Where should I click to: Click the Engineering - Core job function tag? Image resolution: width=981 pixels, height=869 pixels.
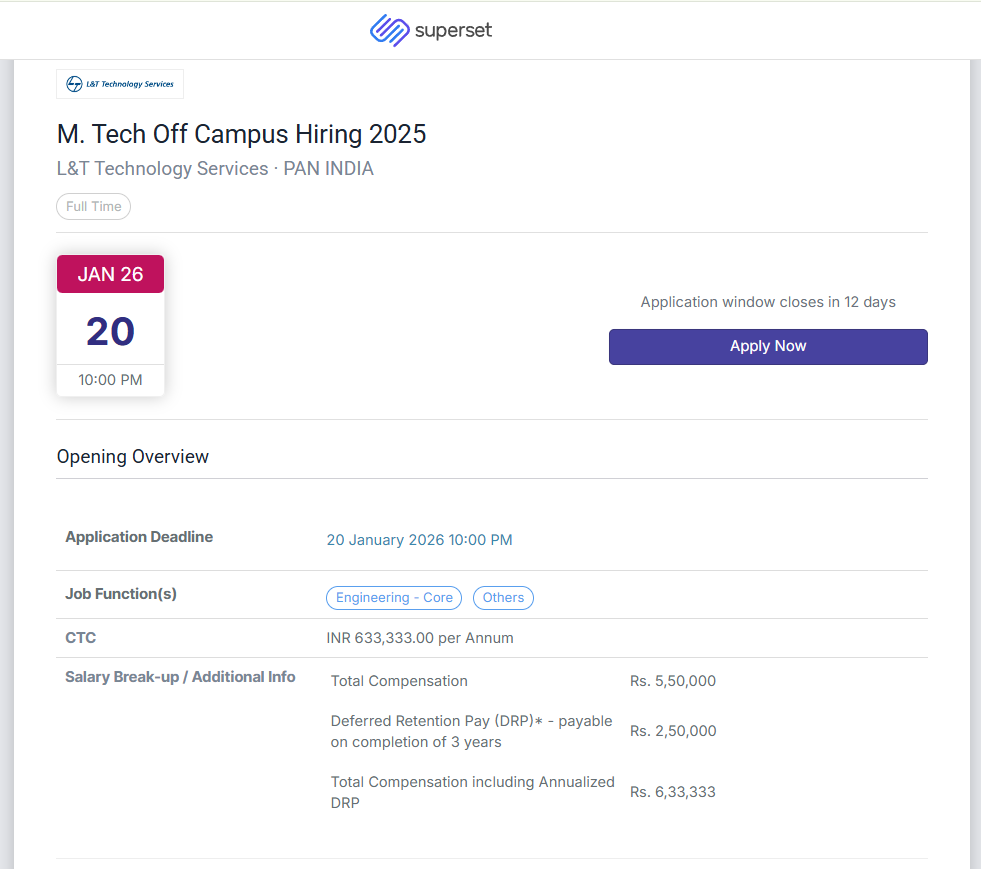click(x=394, y=598)
